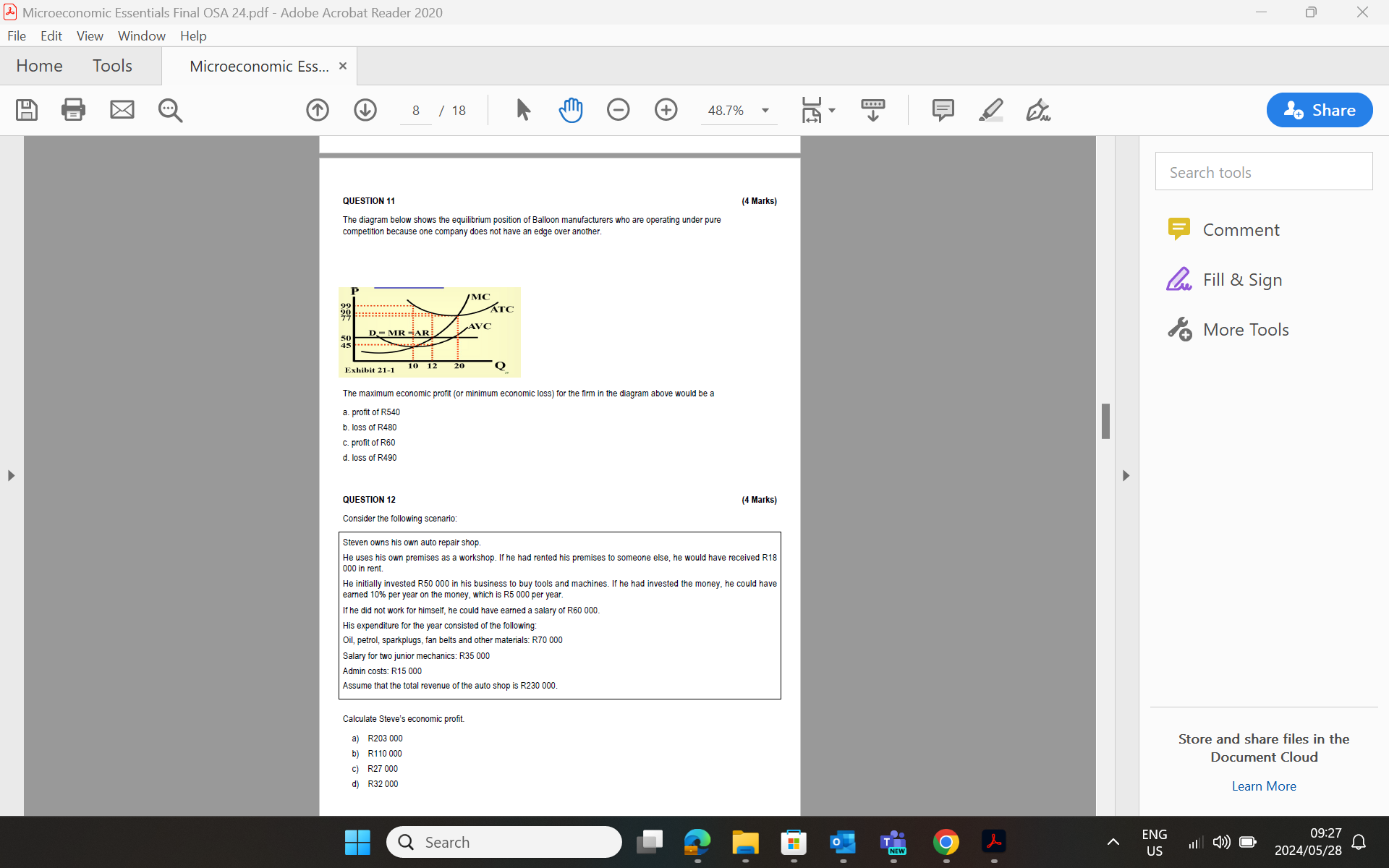Open Acrobat from the taskbar
The height and width of the screenshot is (868, 1389).
pos(994,842)
